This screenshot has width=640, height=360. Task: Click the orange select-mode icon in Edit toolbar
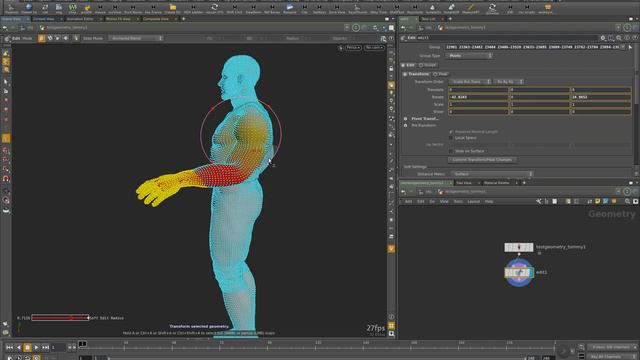pyautogui.click(x=42, y=38)
